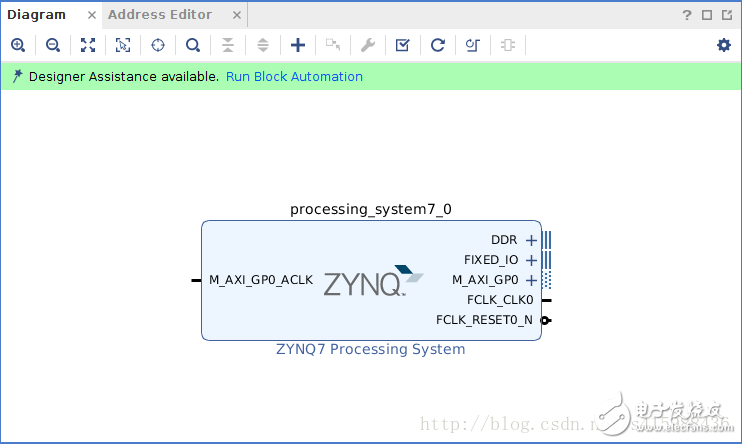Open diagram Settings gear
This screenshot has height=444, width=742.
click(x=724, y=45)
